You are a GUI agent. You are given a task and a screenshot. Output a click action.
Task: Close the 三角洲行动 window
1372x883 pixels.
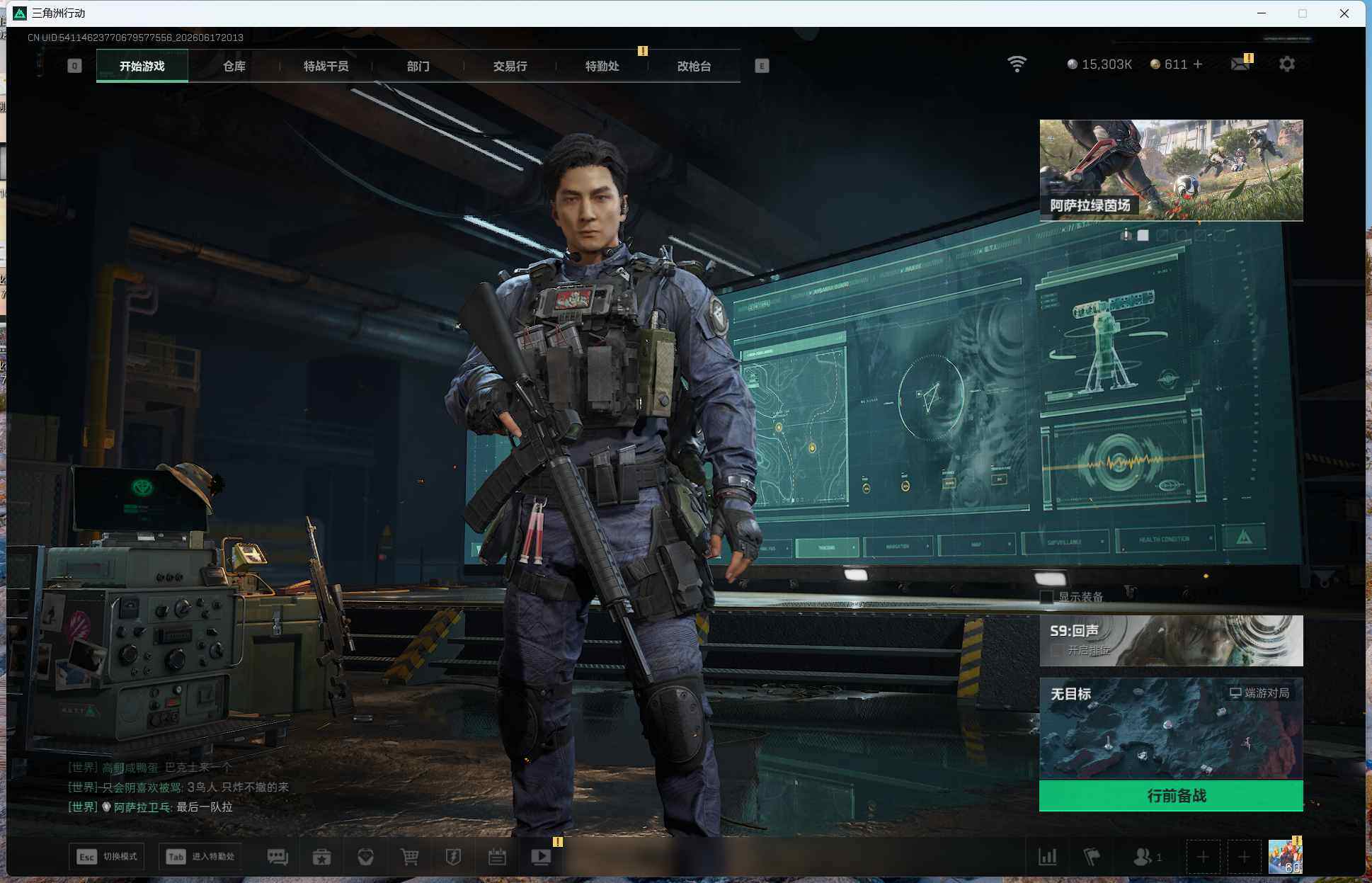(1344, 13)
